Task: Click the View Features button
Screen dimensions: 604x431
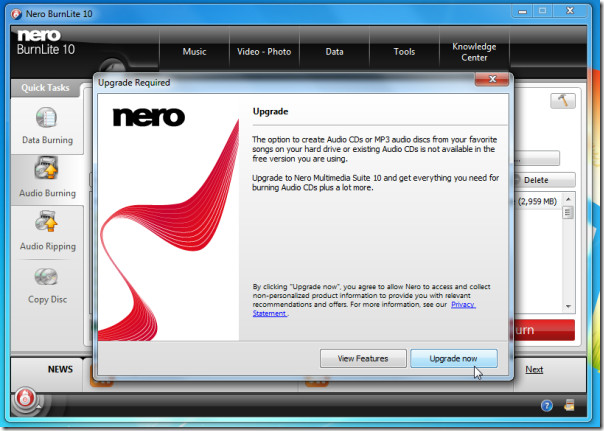Action: 363,359
